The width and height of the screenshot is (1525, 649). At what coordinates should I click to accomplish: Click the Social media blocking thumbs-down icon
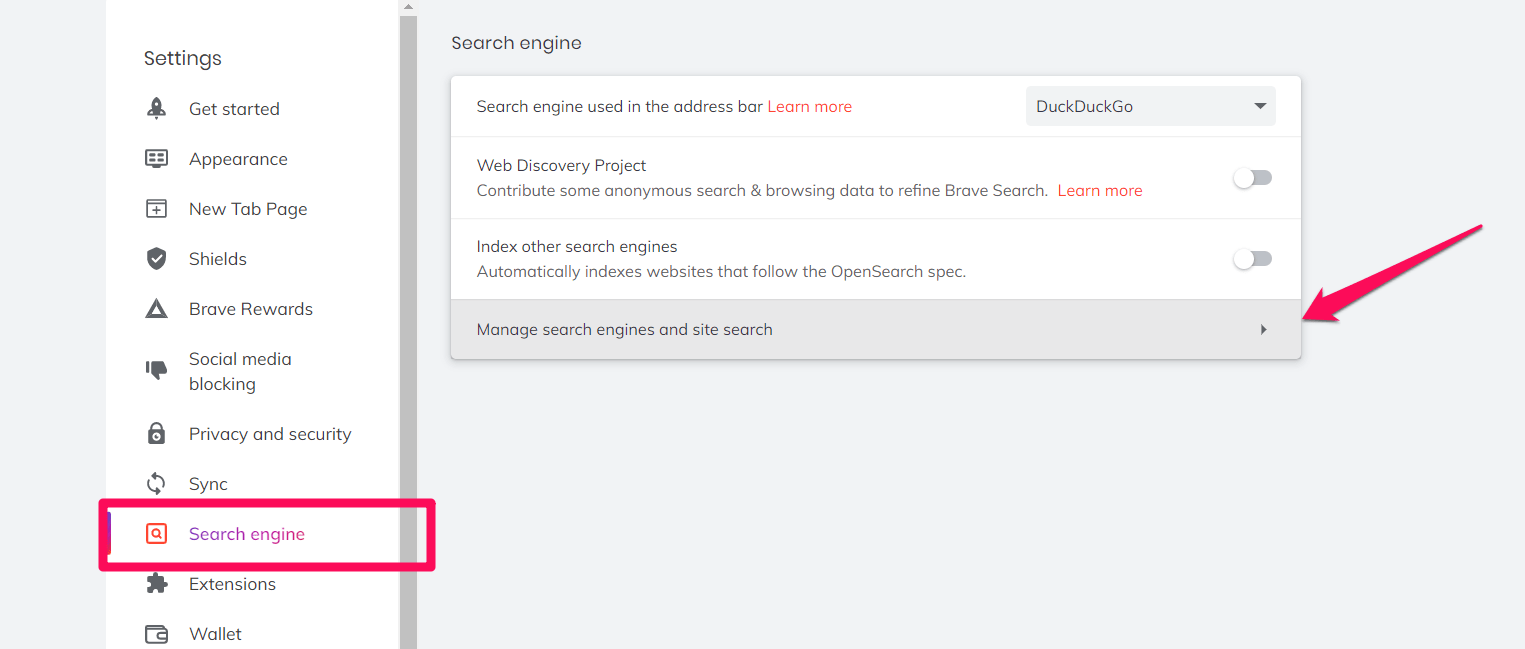click(156, 371)
